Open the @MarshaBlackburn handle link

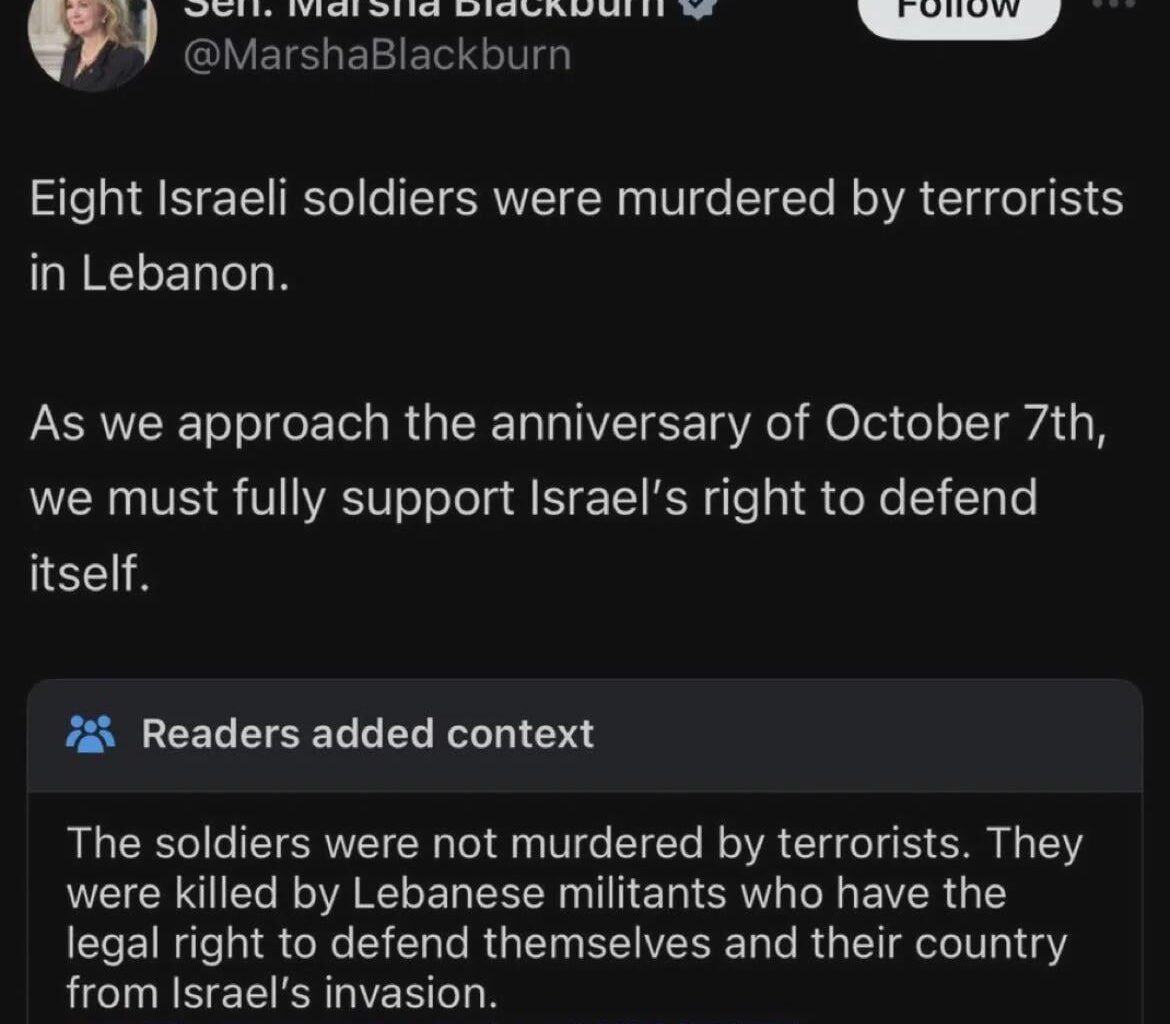(x=377, y=56)
